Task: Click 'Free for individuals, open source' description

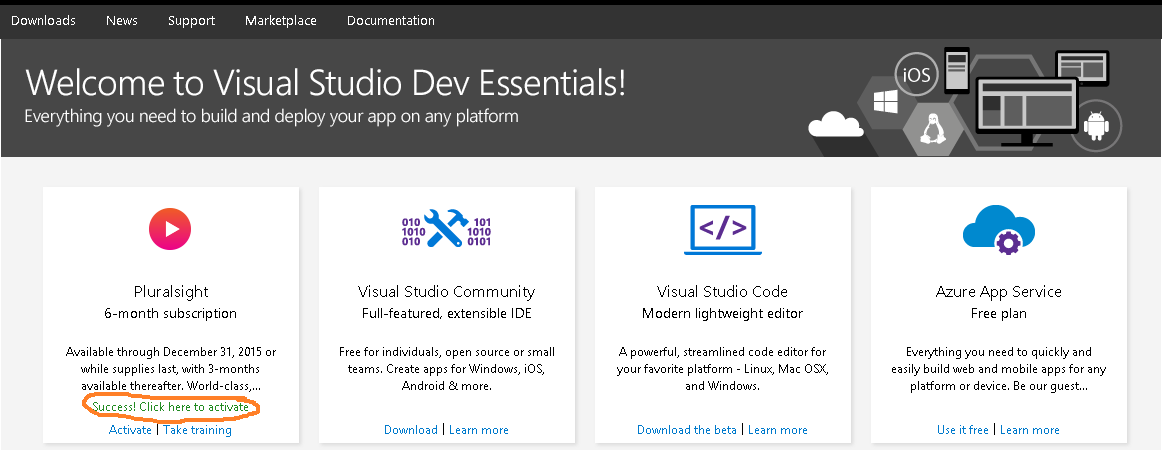Action: [446, 369]
